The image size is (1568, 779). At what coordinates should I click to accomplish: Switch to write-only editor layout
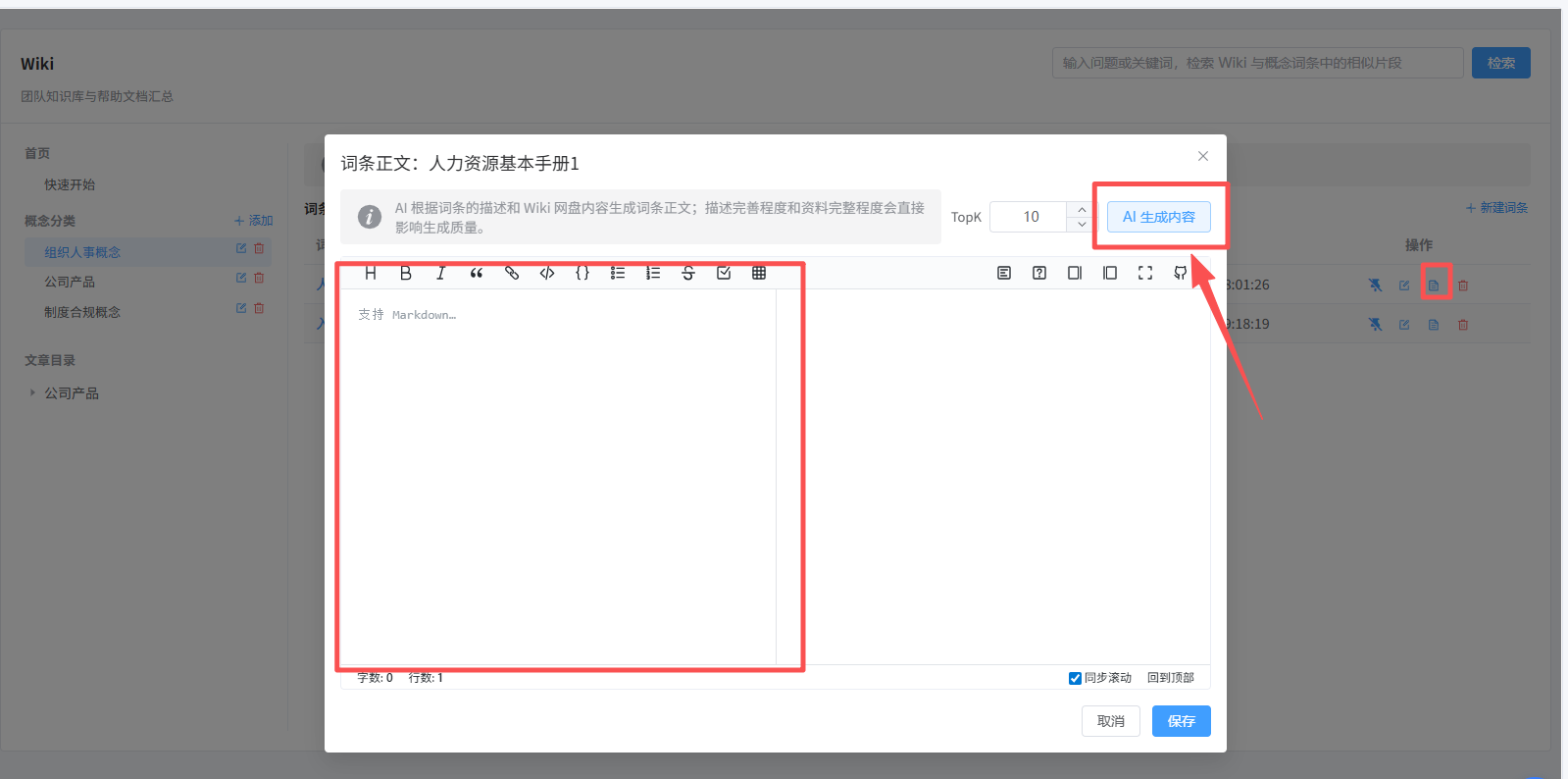tap(1075, 273)
